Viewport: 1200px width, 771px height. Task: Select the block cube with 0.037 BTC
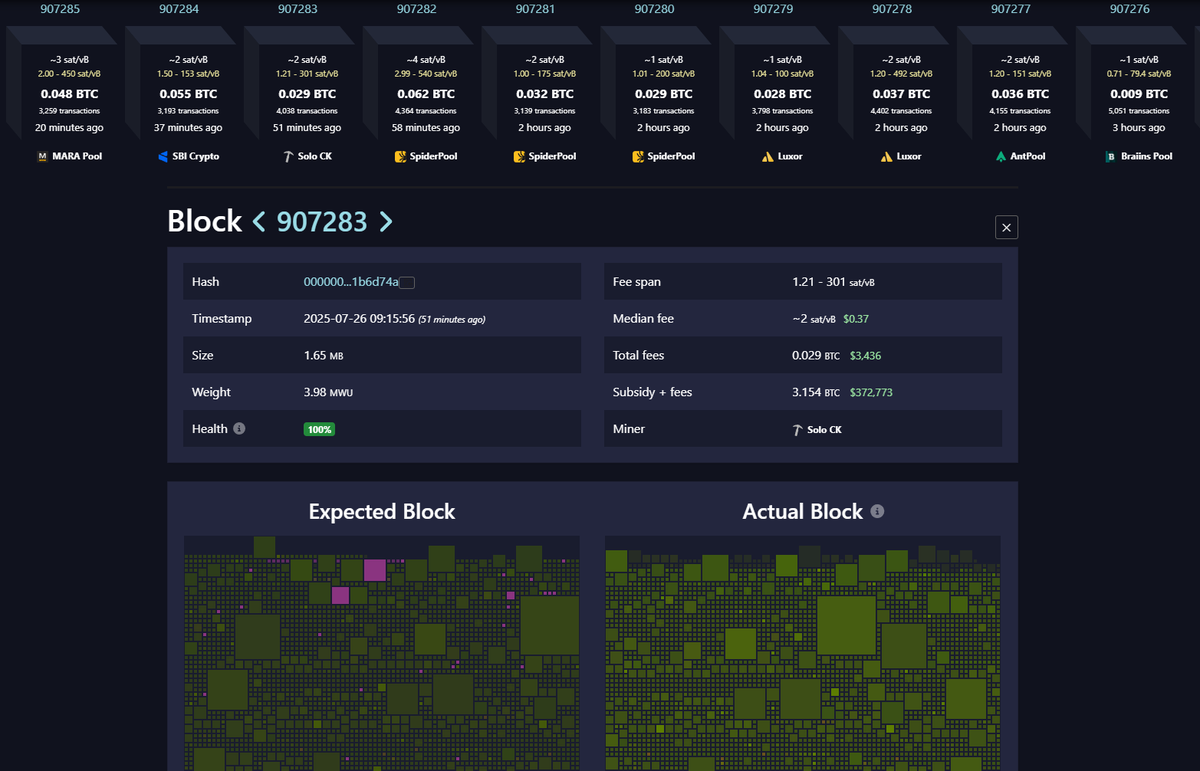coord(903,93)
